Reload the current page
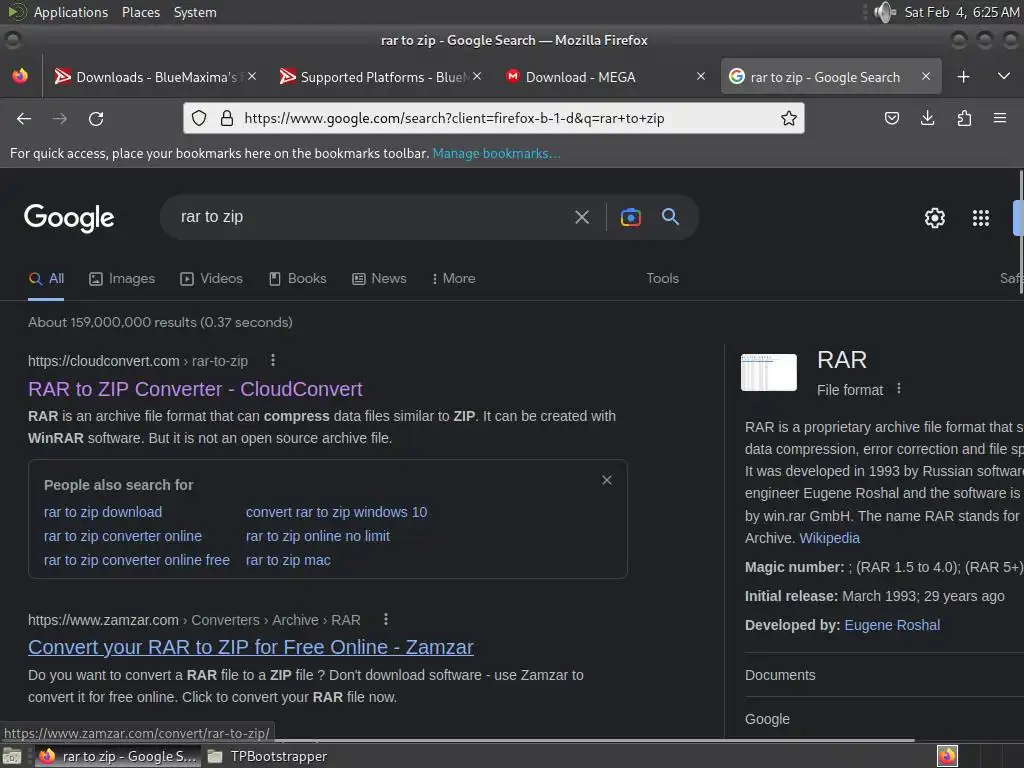This screenshot has width=1024, height=768. pyautogui.click(x=96, y=119)
